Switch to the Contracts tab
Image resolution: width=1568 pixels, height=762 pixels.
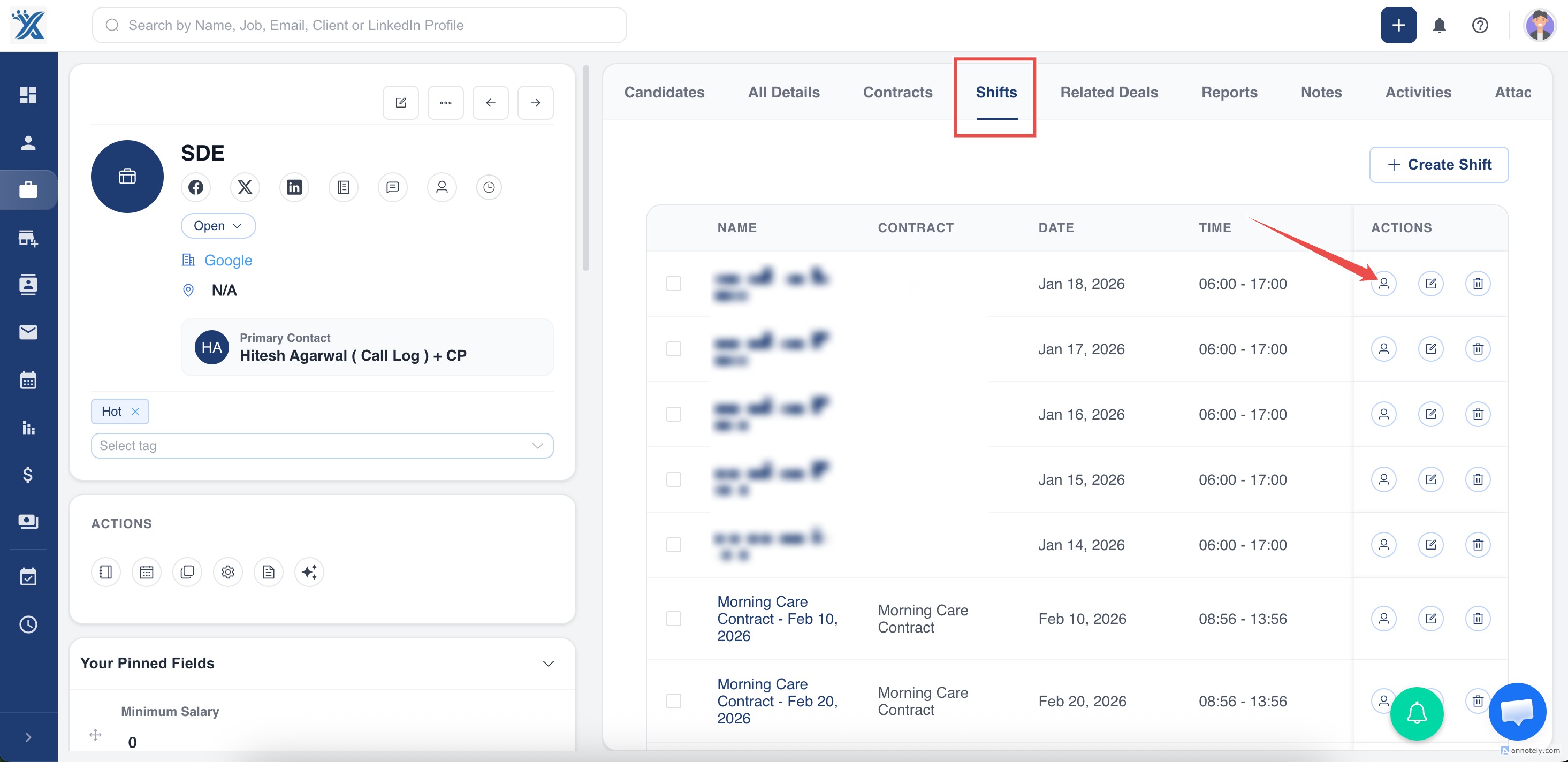(897, 93)
